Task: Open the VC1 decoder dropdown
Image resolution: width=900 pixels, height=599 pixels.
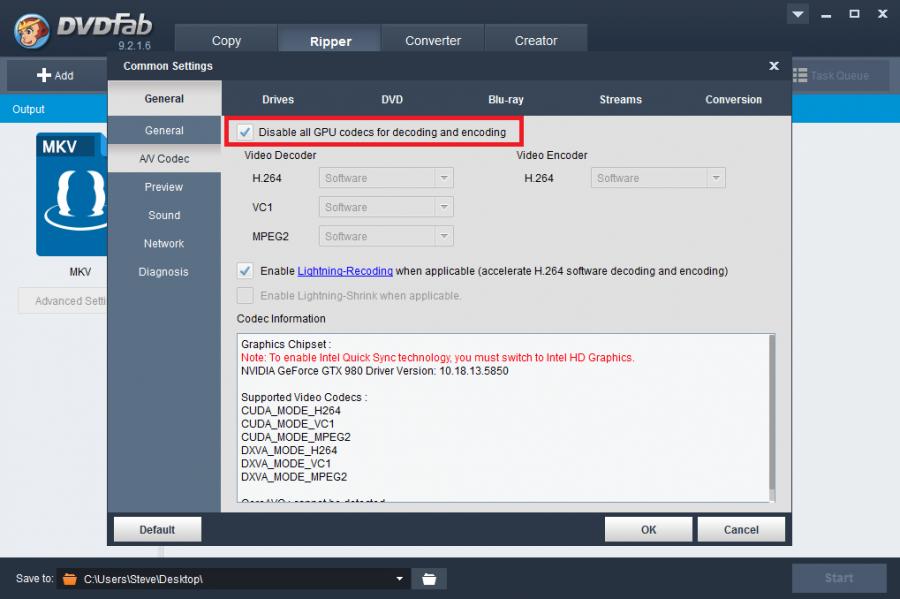Action: (x=443, y=207)
